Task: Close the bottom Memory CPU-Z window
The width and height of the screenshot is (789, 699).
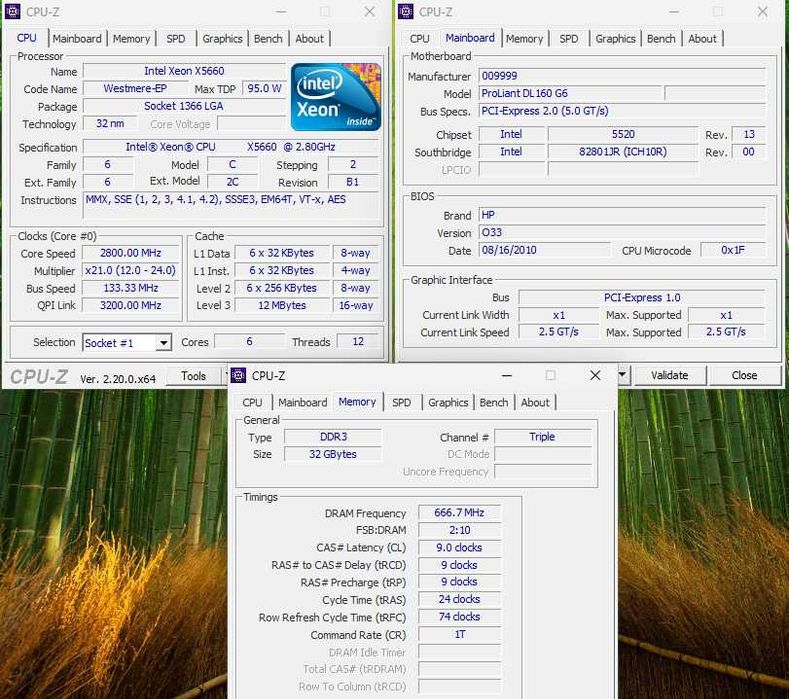Action: pos(595,375)
